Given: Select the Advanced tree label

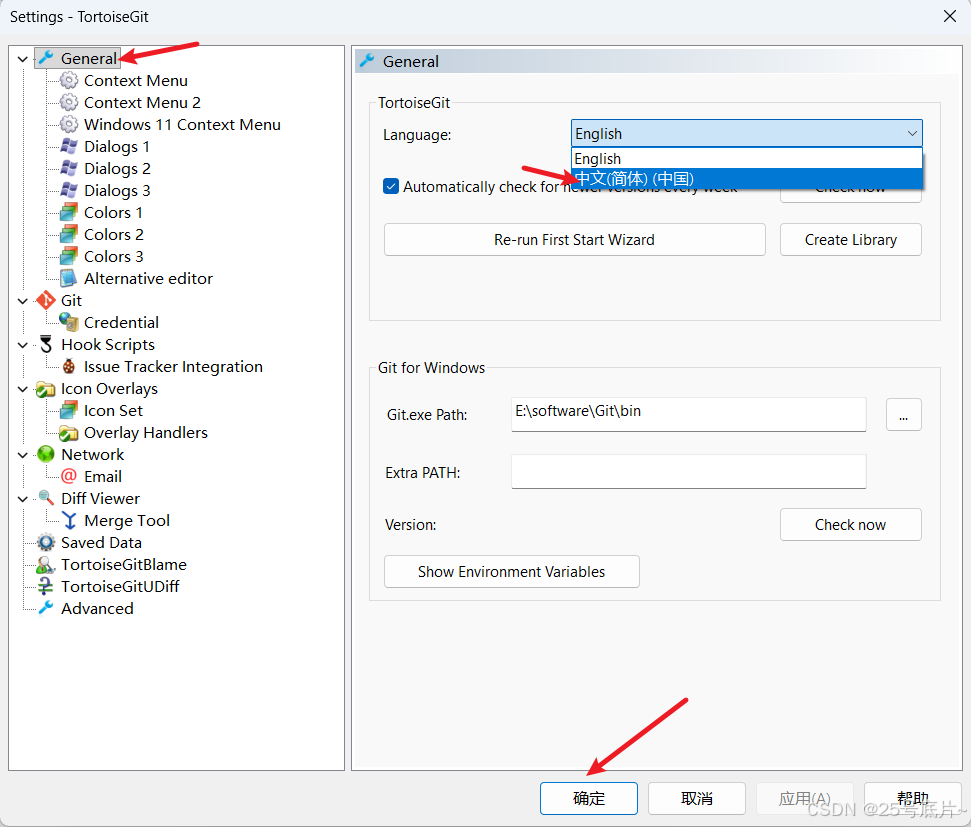Looking at the screenshot, I should pos(97,608).
